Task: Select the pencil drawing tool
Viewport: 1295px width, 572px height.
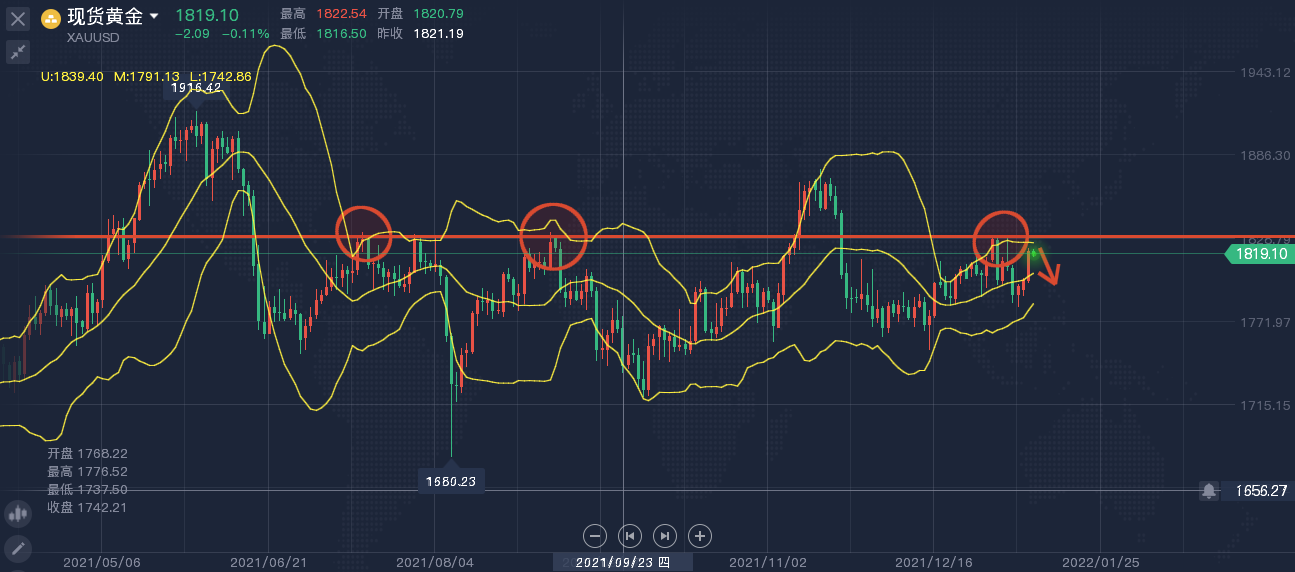Action: click(17, 548)
